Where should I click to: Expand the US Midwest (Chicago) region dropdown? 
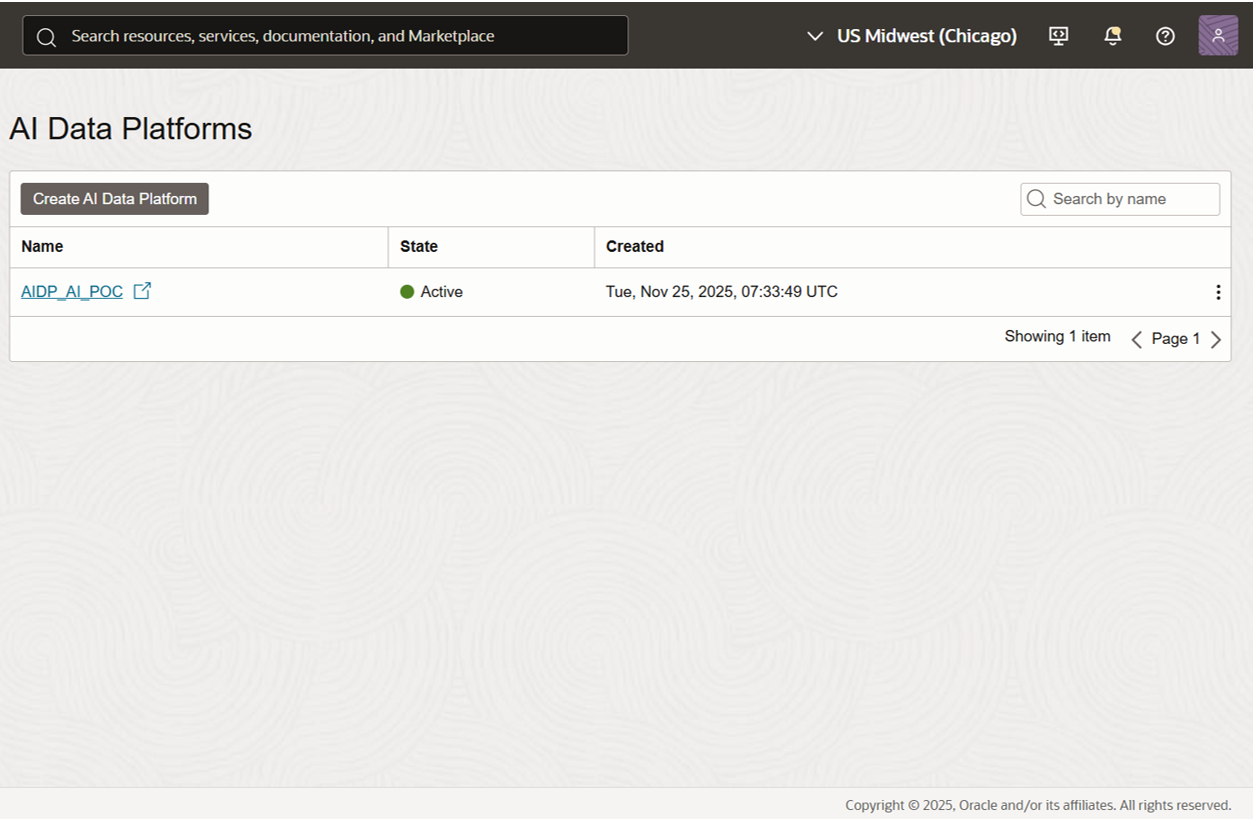pyautogui.click(x=912, y=36)
